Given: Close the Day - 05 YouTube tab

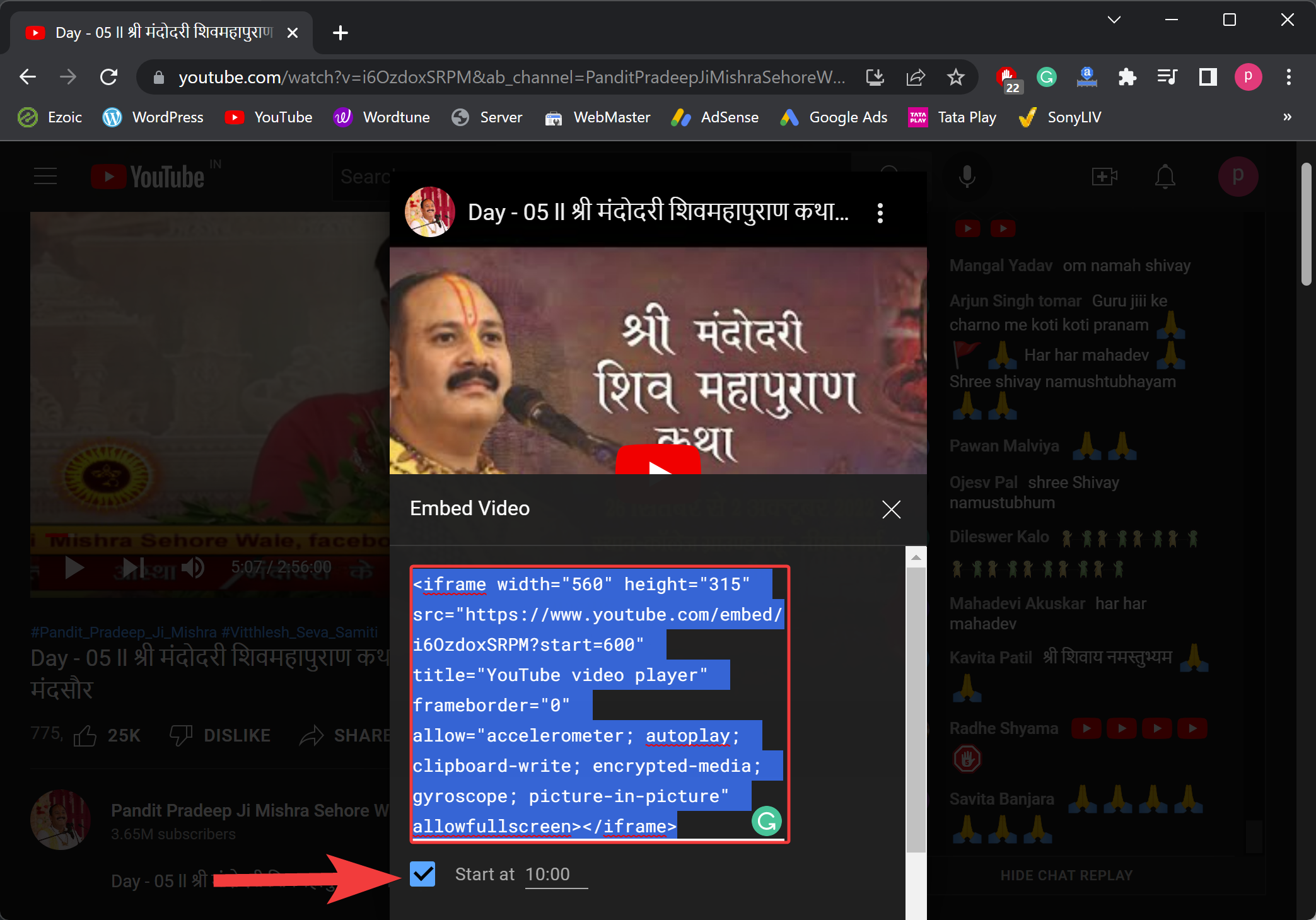Looking at the screenshot, I should pyautogui.click(x=293, y=33).
